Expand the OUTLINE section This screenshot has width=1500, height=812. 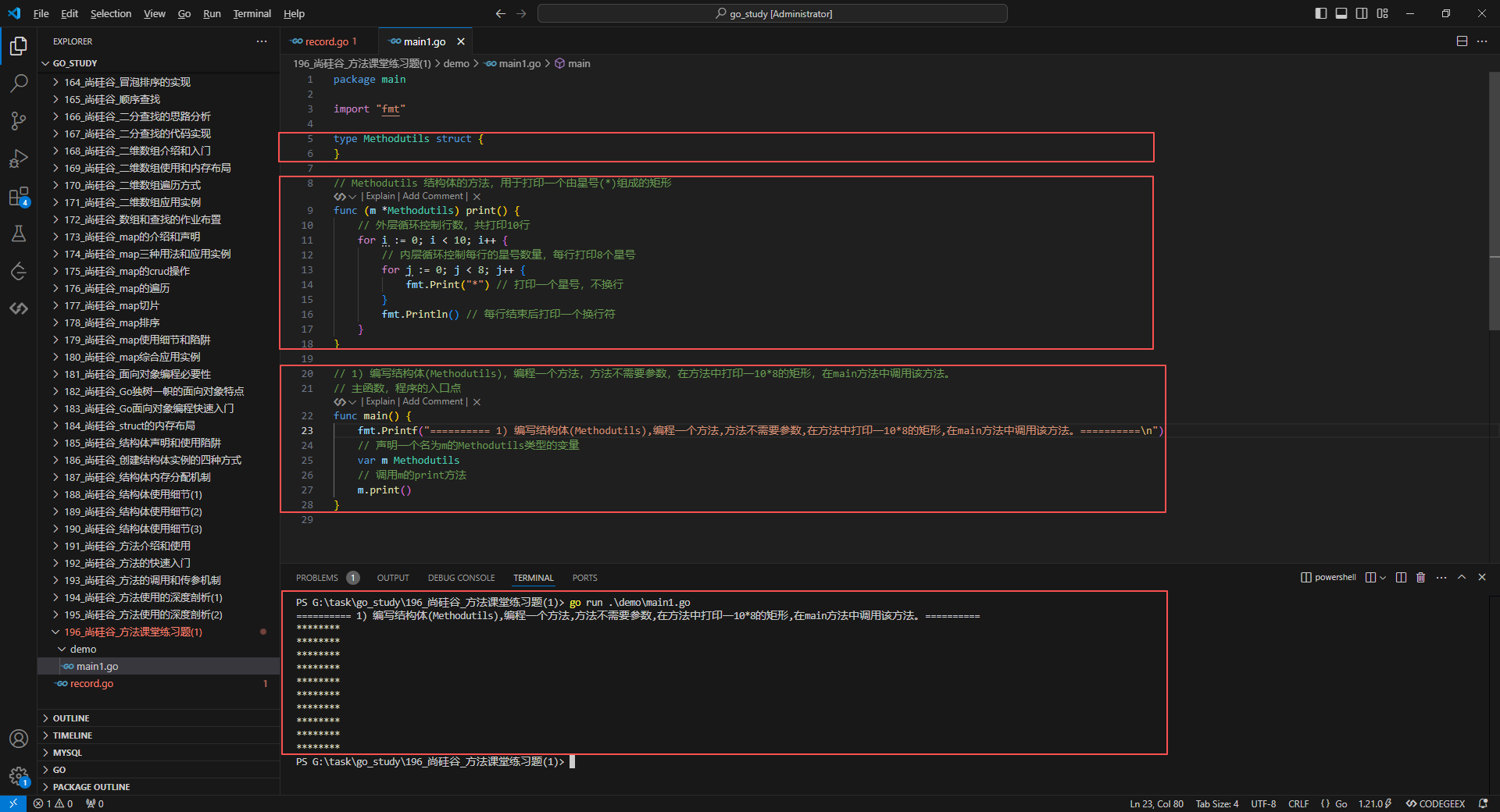click(x=159, y=718)
